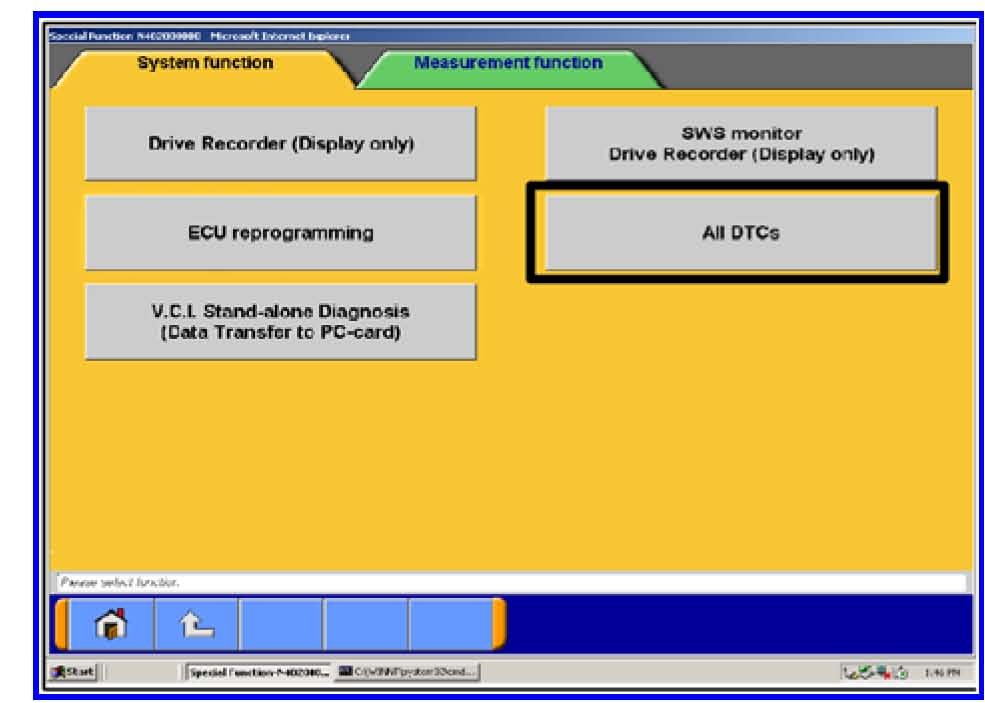
Task: Choose ECU reprogramming
Action: tap(280, 233)
